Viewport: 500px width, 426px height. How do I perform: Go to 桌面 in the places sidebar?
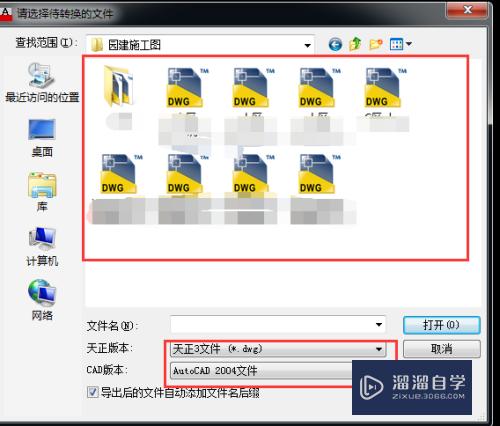pyautogui.click(x=42, y=138)
